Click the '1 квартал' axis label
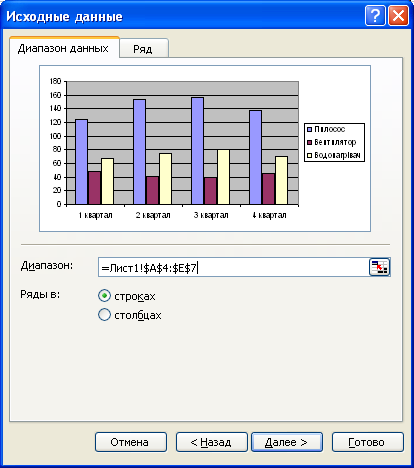The width and height of the screenshot is (414, 468). (x=95, y=215)
